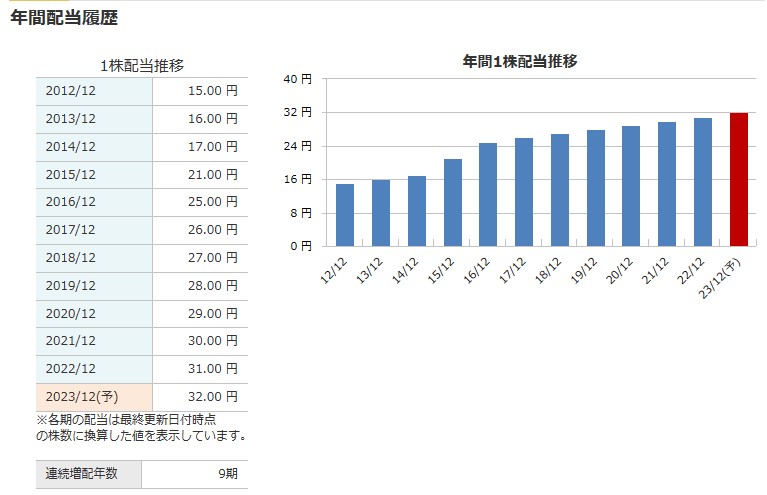Screen dimensions: 767x495
Task: Click the blue 14/12 chart bar
Action: [x=417, y=211]
